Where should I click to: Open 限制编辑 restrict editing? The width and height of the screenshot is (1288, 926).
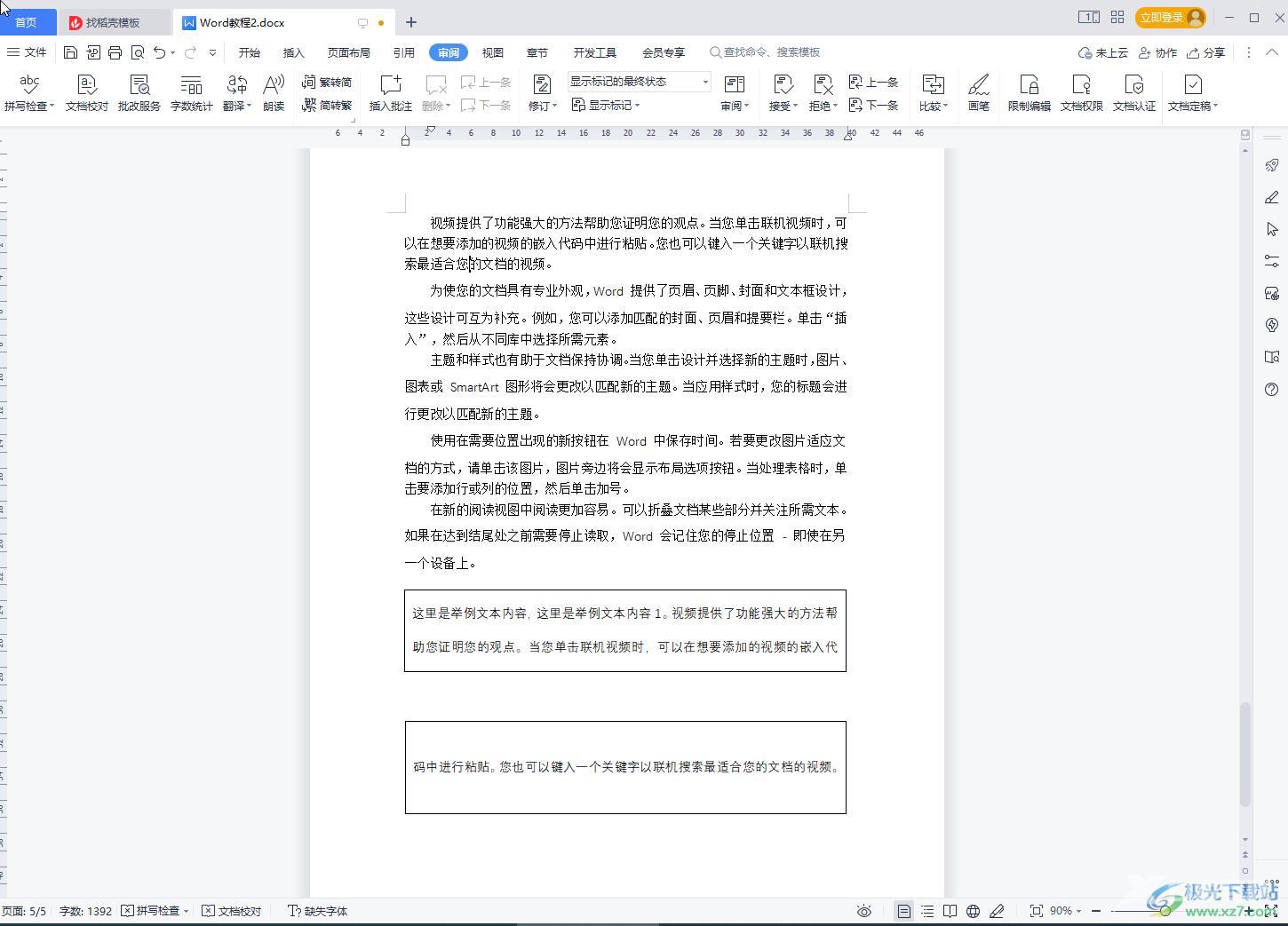pos(1030,92)
